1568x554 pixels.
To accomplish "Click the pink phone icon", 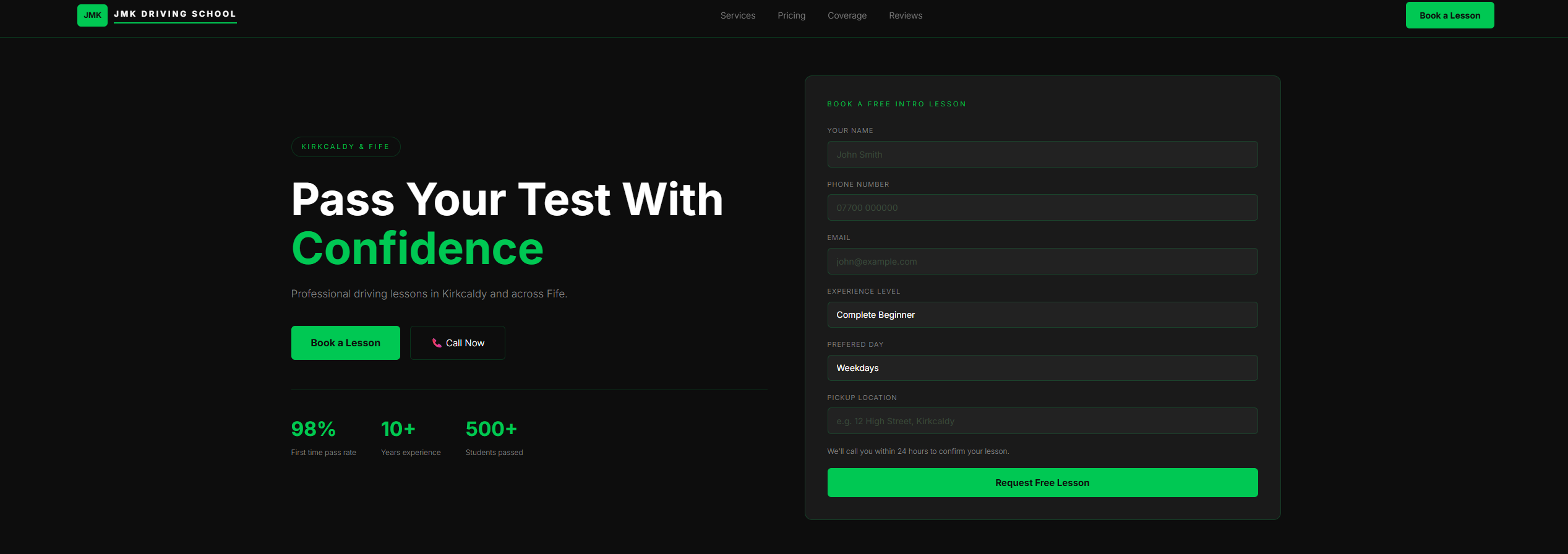I will [x=437, y=343].
